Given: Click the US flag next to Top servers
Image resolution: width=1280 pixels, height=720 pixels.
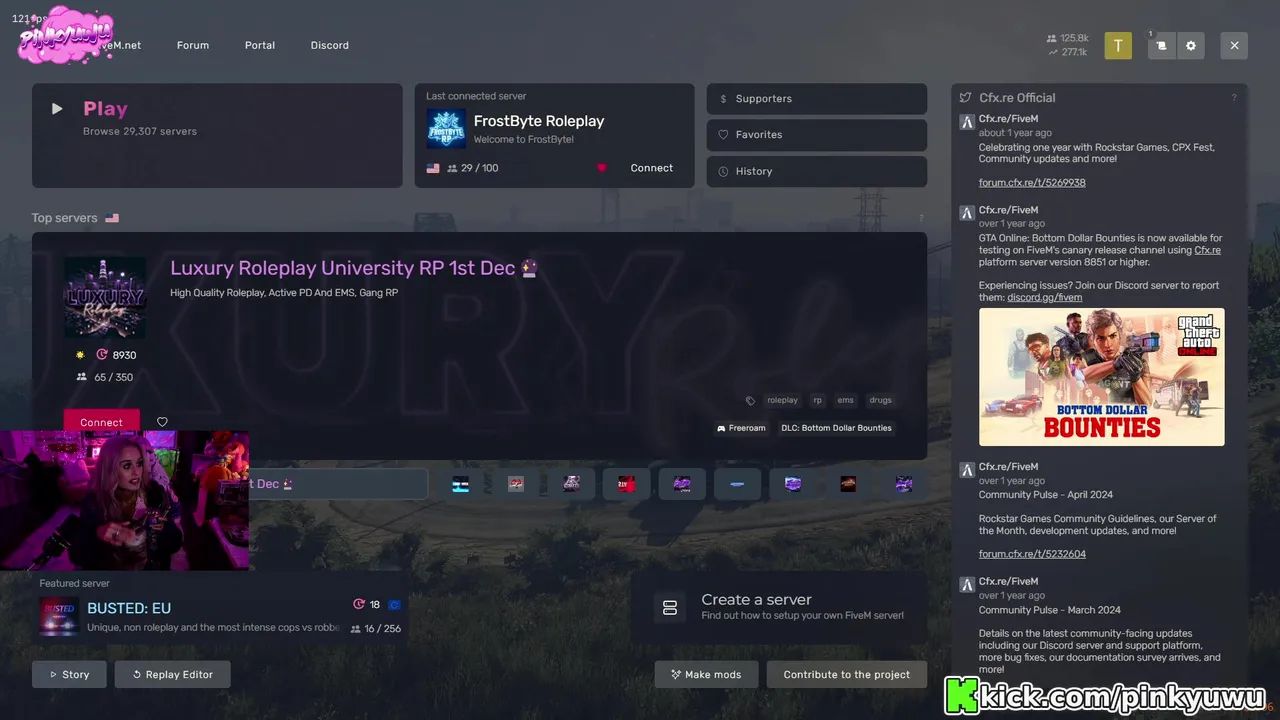Looking at the screenshot, I should click(112, 218).
